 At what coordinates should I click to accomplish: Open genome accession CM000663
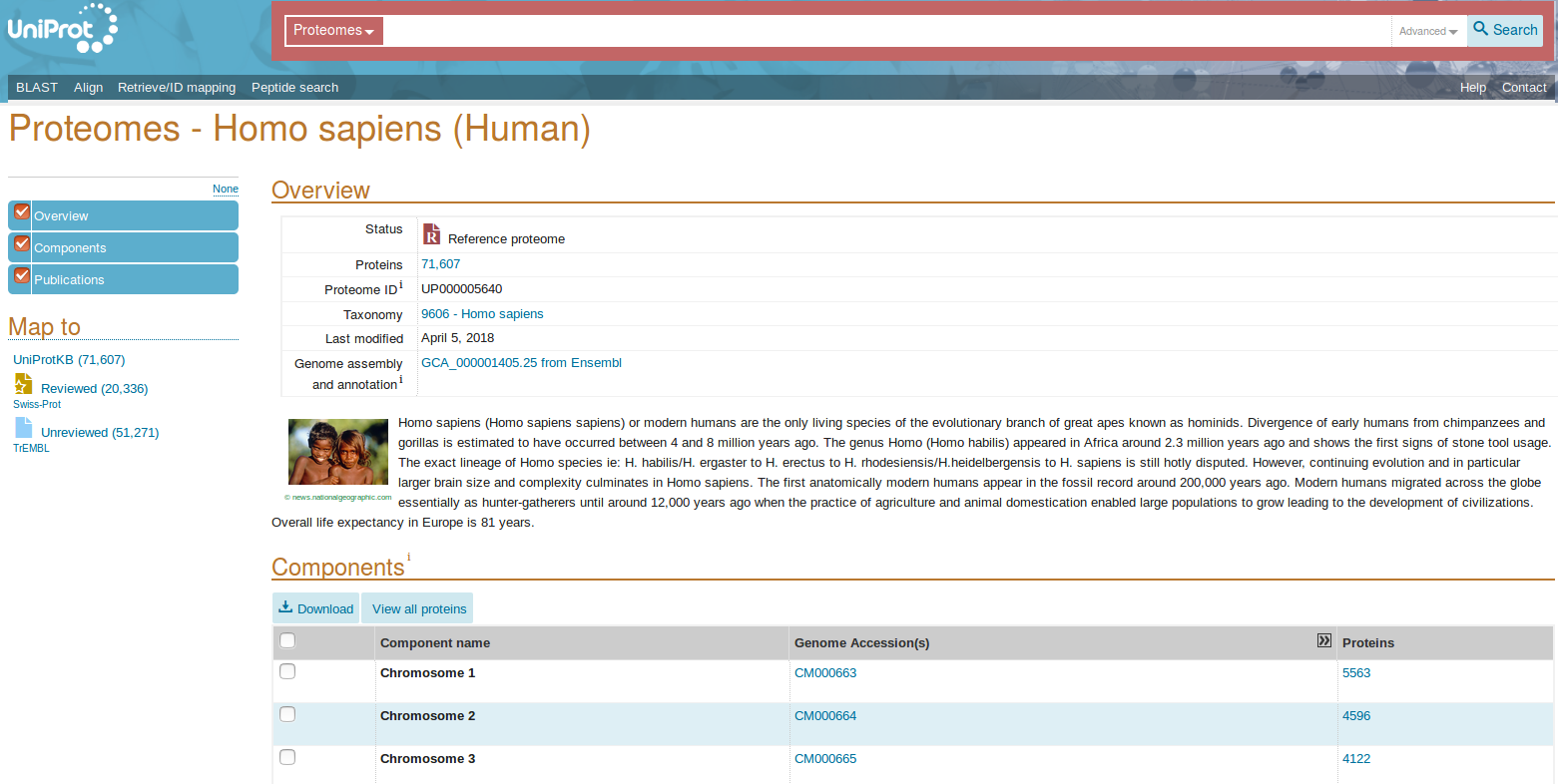pyautogui.click(x=825, y=673)
